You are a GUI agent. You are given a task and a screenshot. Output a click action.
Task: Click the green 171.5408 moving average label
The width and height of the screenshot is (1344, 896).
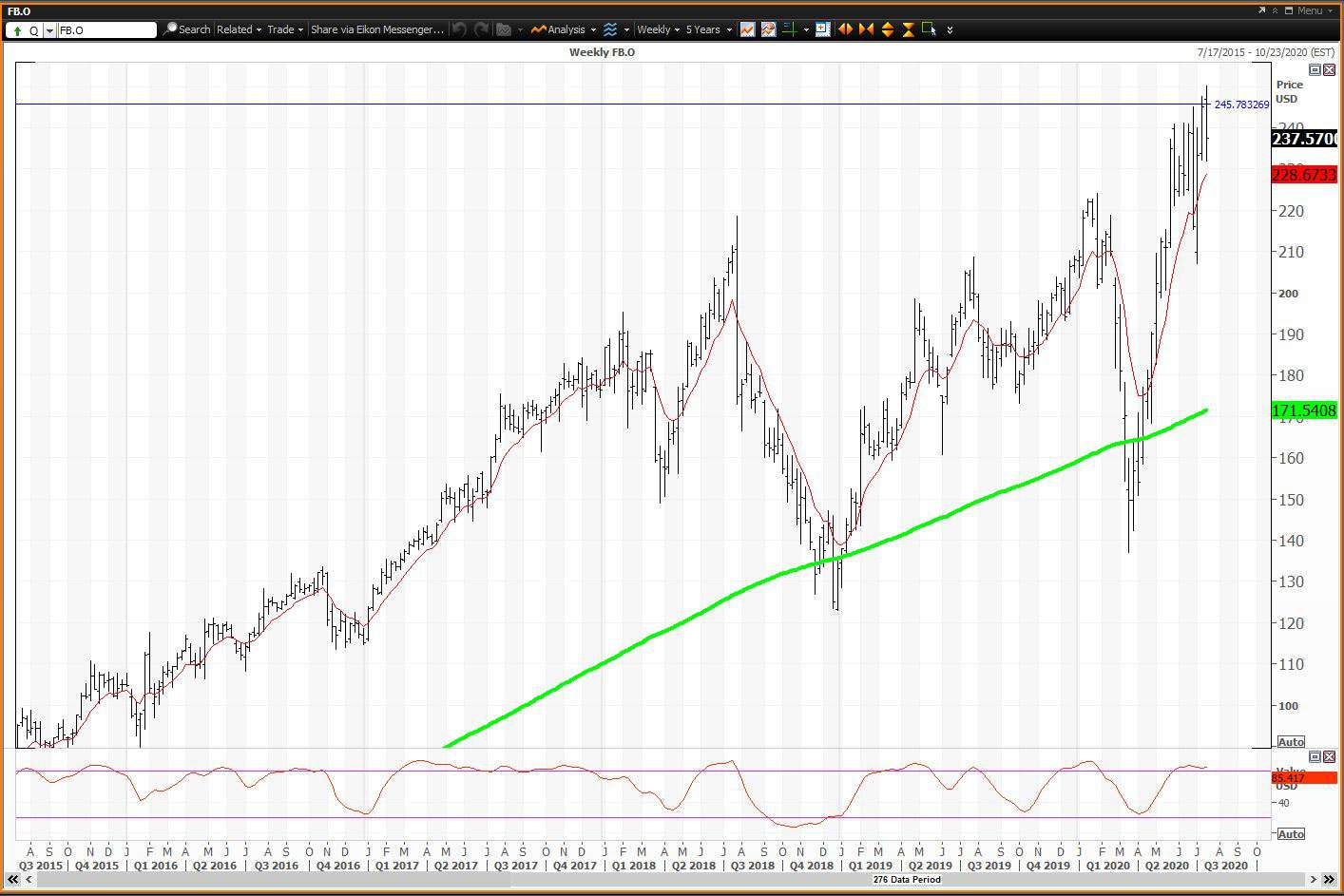coord(1304,410)
